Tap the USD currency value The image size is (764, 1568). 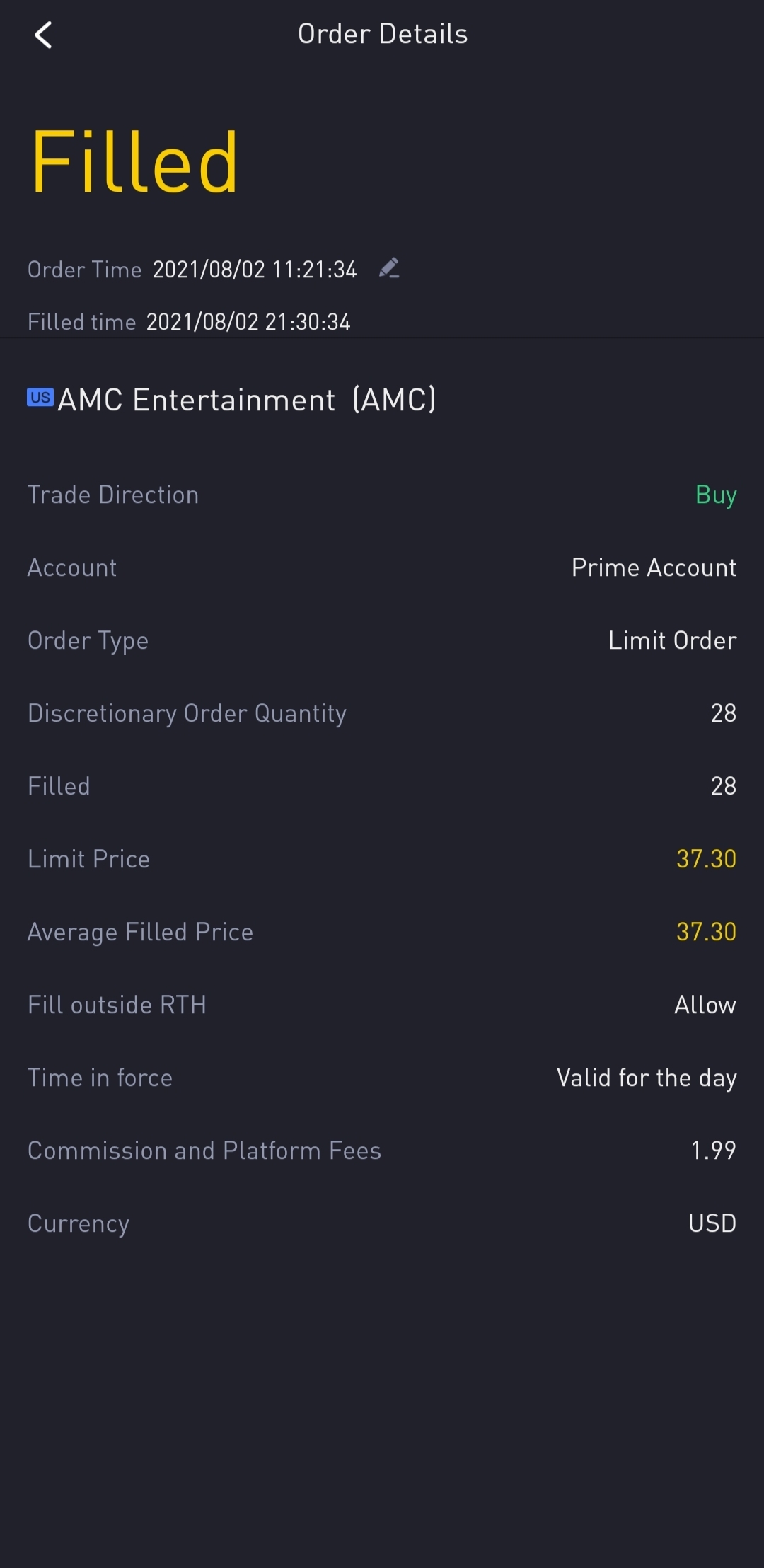point(712,1223)
